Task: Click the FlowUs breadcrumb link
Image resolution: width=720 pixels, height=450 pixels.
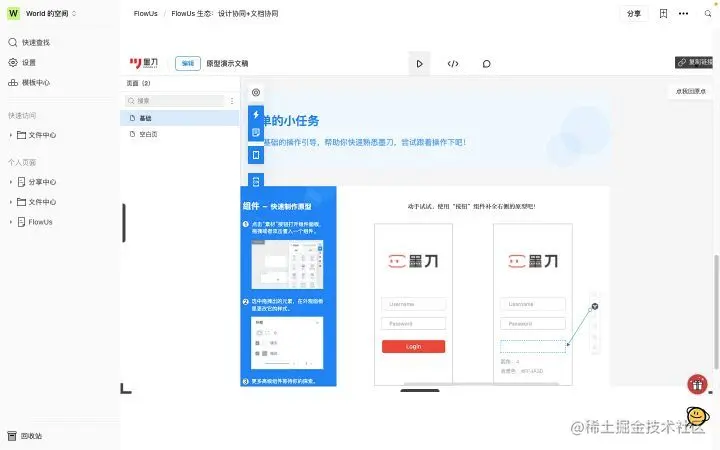Action: 146,14
